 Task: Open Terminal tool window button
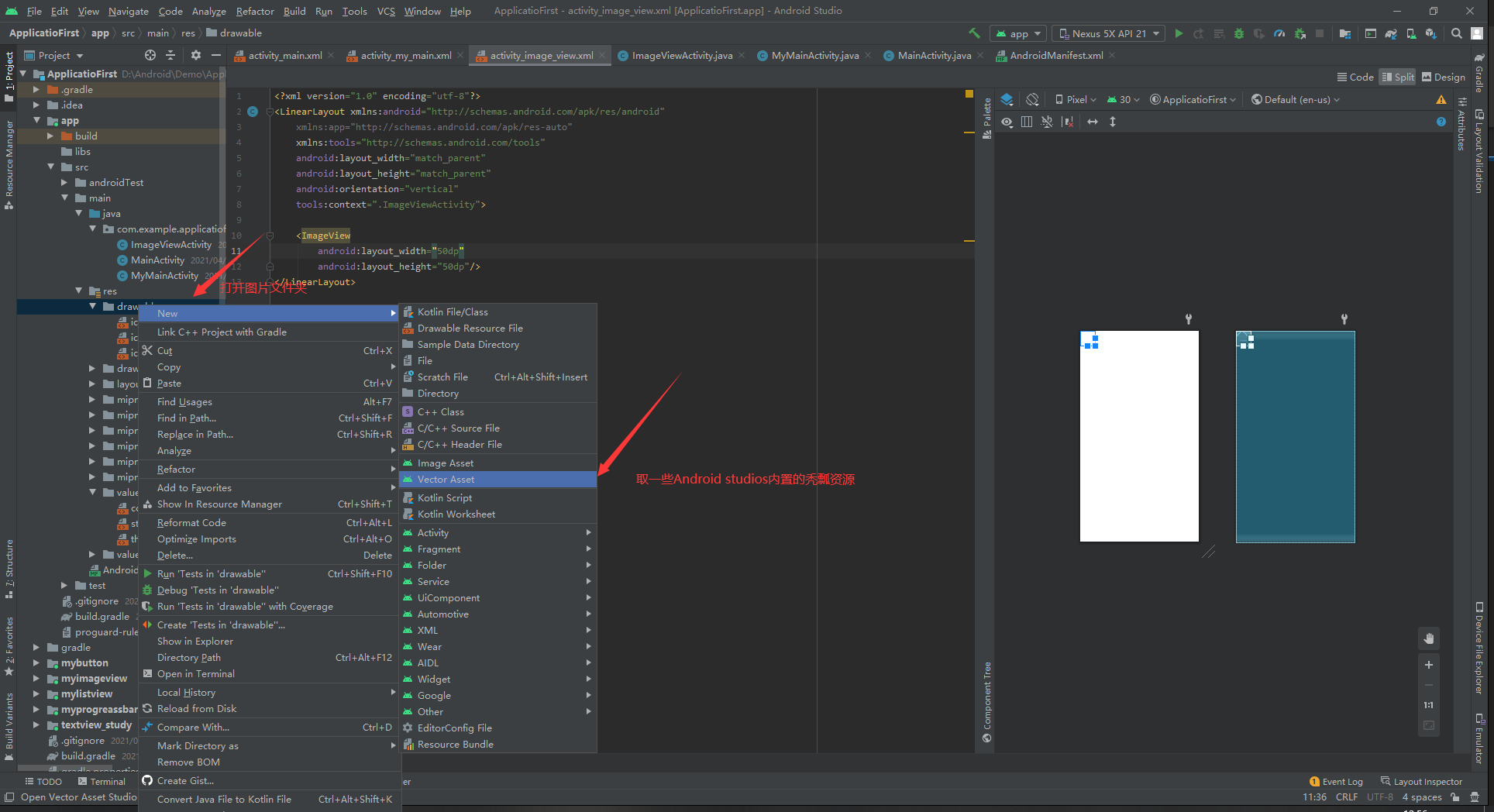point(101,782)
